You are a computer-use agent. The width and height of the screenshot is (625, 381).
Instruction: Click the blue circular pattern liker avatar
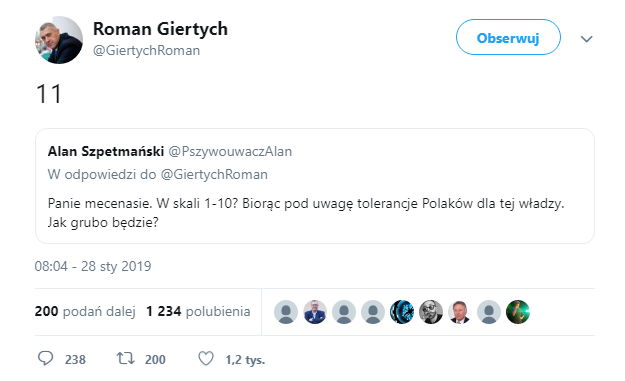(x=402, y=312)
